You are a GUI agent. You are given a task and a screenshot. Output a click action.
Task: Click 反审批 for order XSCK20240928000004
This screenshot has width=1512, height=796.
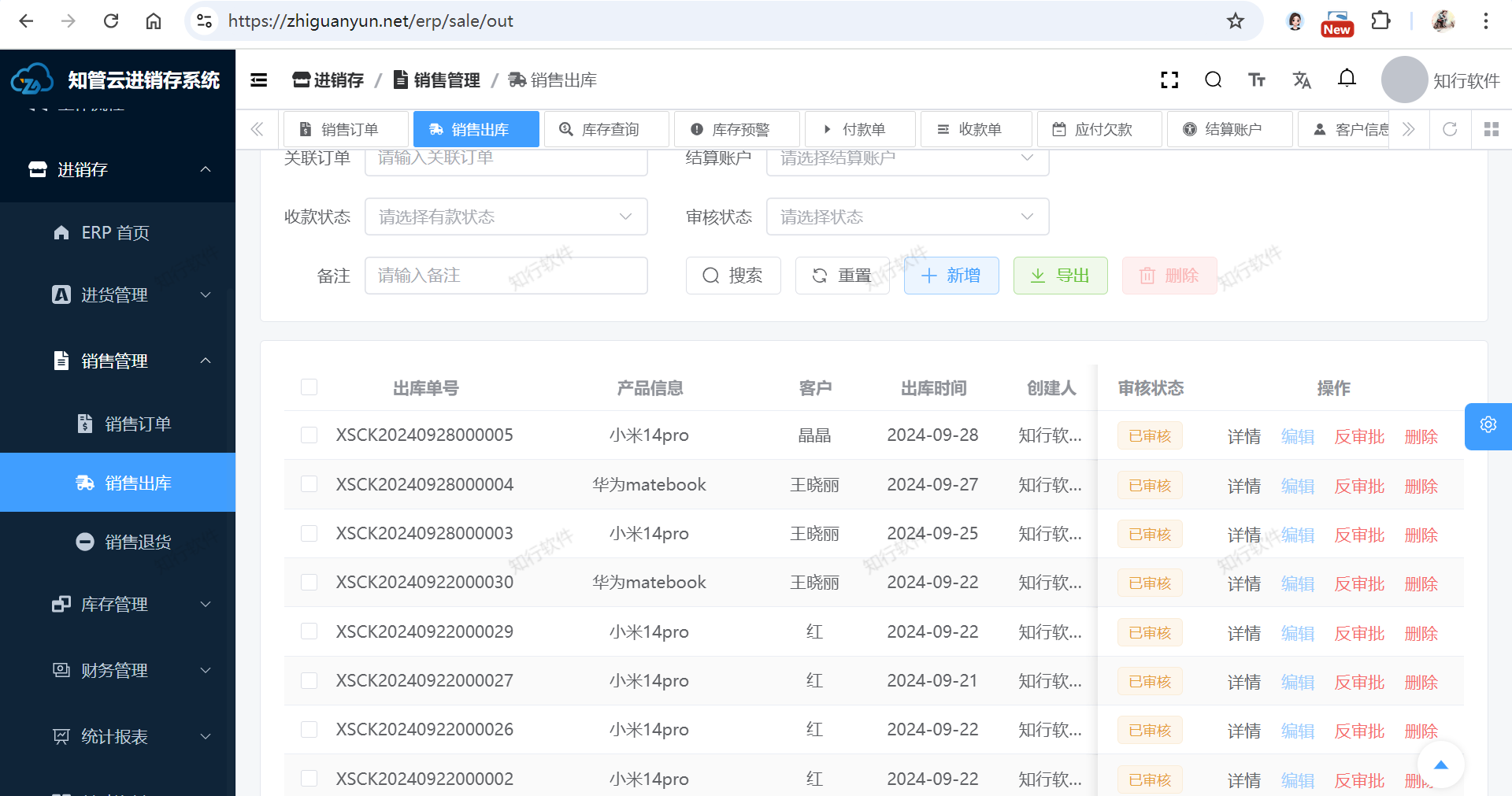click(x=1358, y=486)
